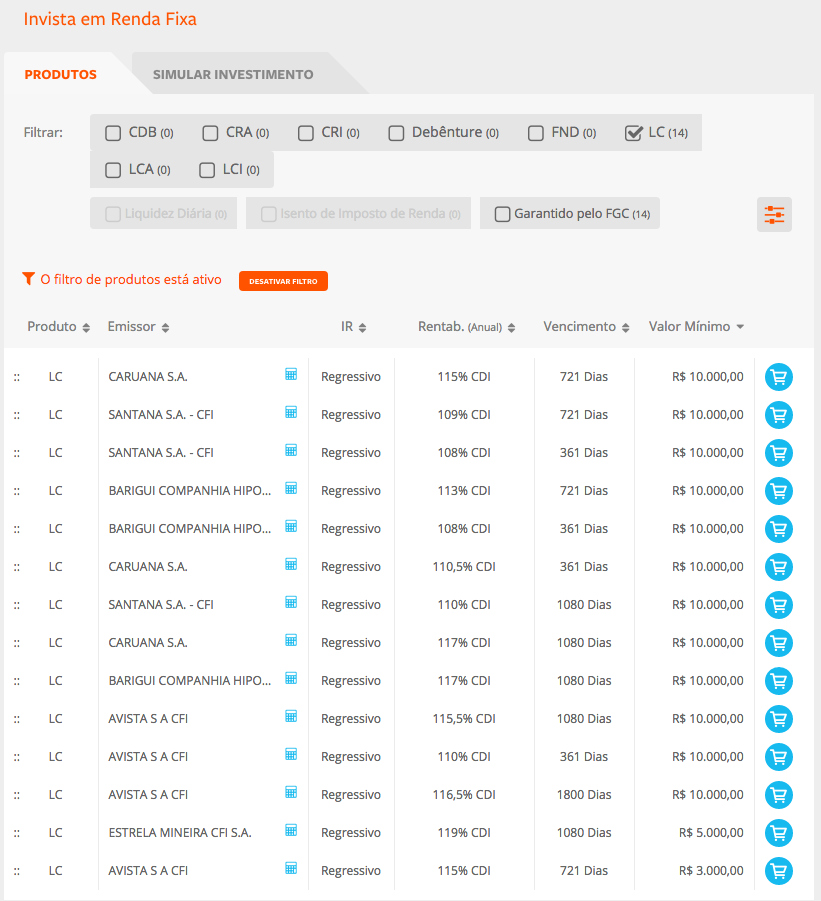Image resolution: width=821 pixels, height=901 pixels.
Task: Uncheck the LC filter checkbox
Action: click(x=633, y=133)
